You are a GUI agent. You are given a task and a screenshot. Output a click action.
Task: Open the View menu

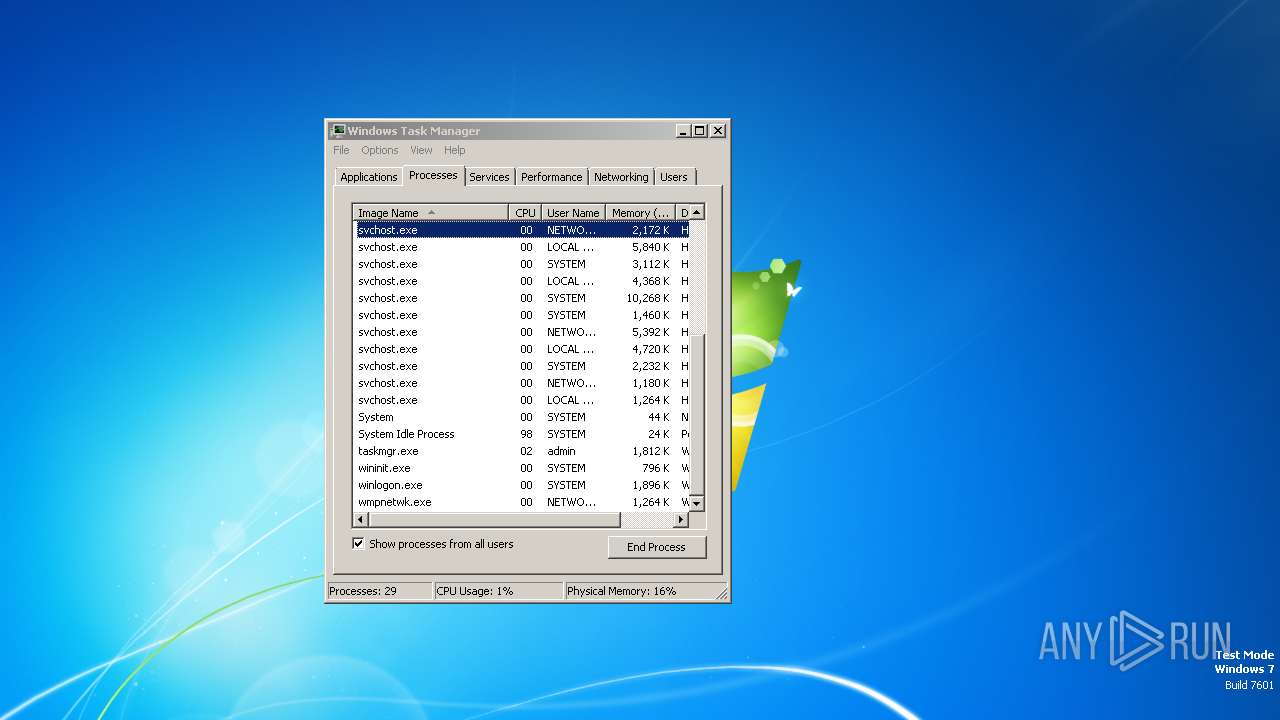tap(421, 150)
